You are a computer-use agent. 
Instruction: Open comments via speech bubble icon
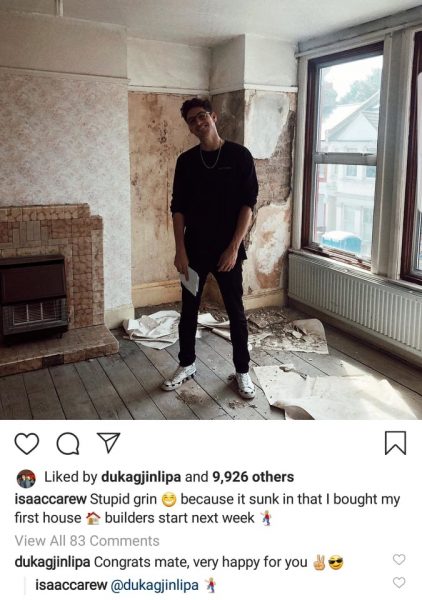click(68, 443)
